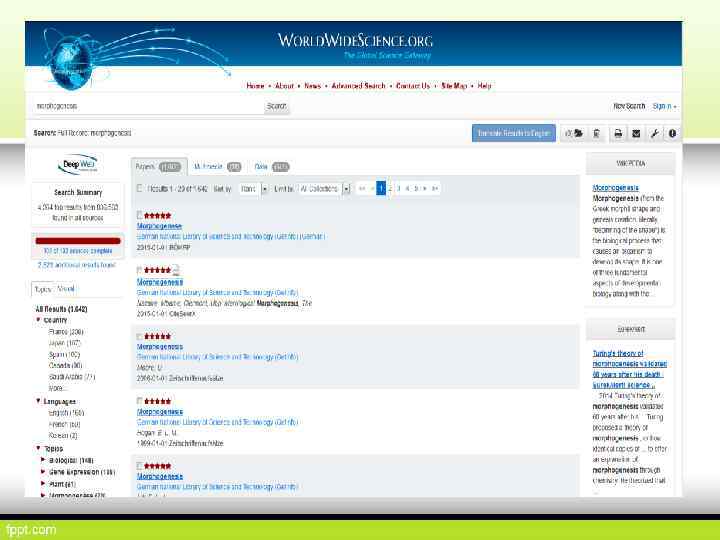Expand the Gene Expression topic
Image resolution: width=720 pixels, height=540 pixels.
click(43, 472)
